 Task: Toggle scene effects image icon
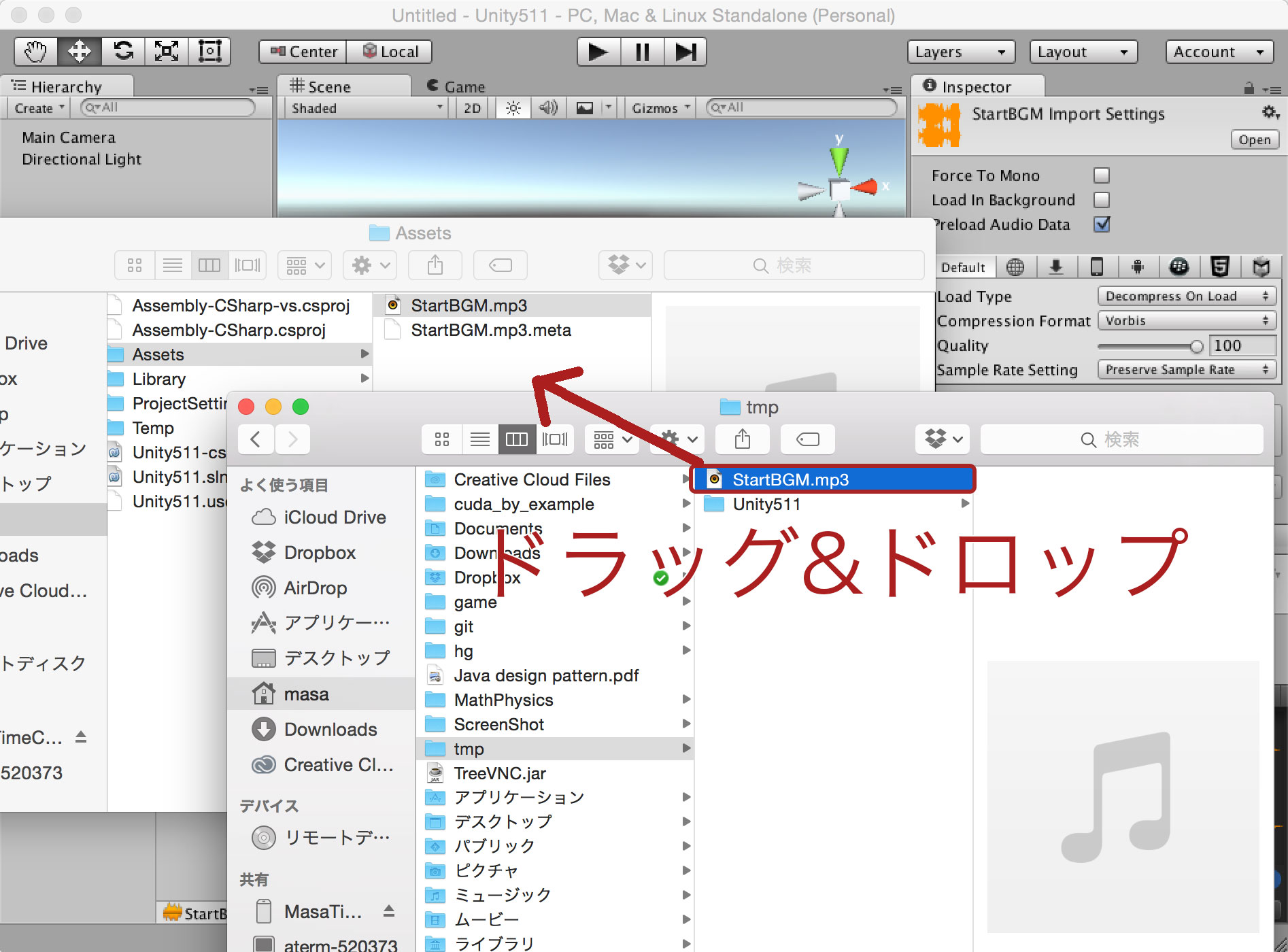584,108
